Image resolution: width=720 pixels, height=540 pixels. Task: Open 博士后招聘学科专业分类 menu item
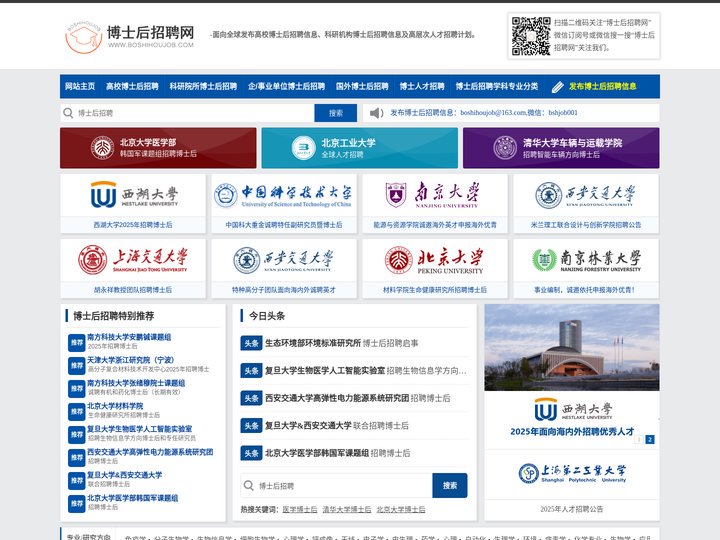point(496,86)
